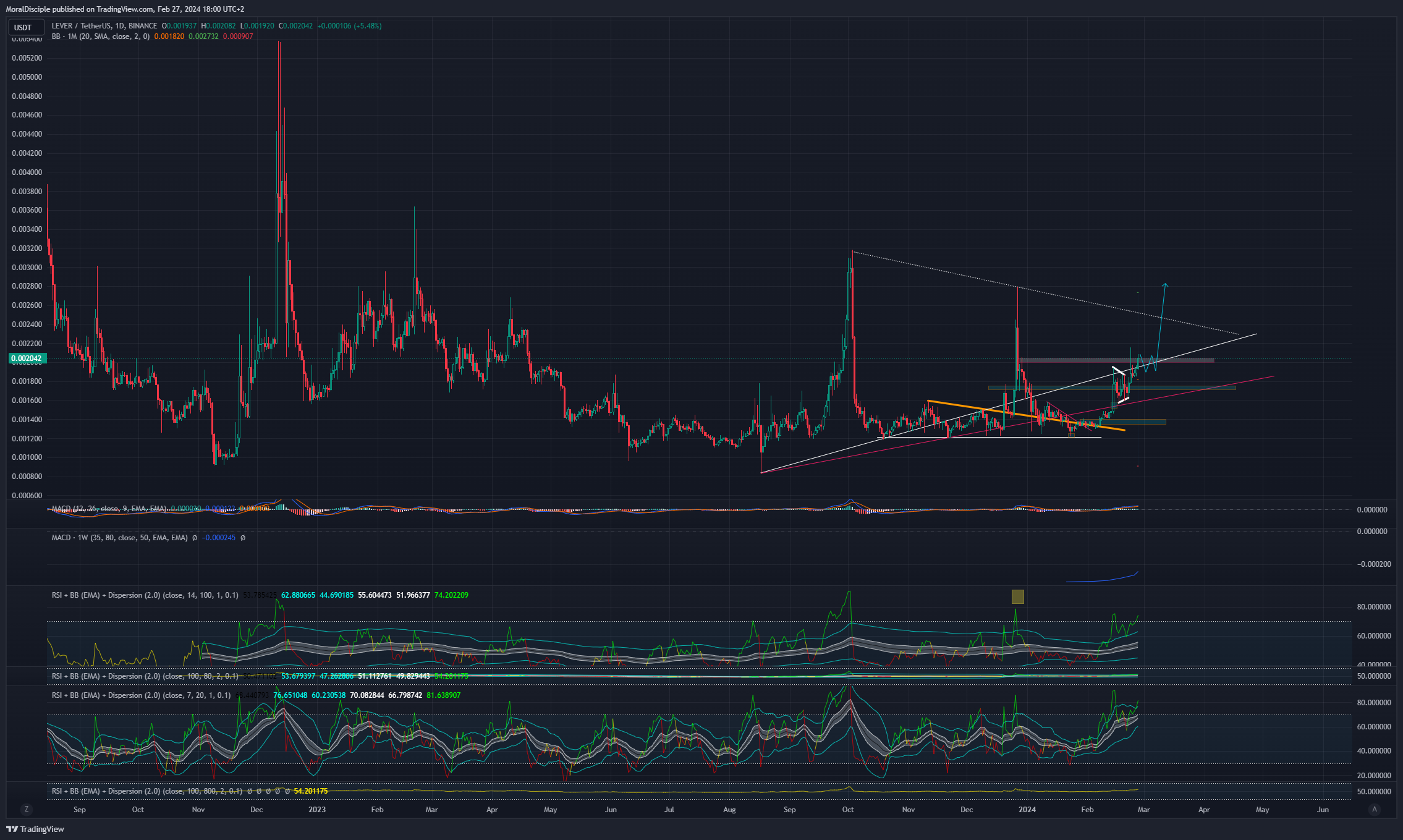The image size is (1403, 840).
Task: Select RSI legend with parameters close, 100, 800
Action: point(147,791)
